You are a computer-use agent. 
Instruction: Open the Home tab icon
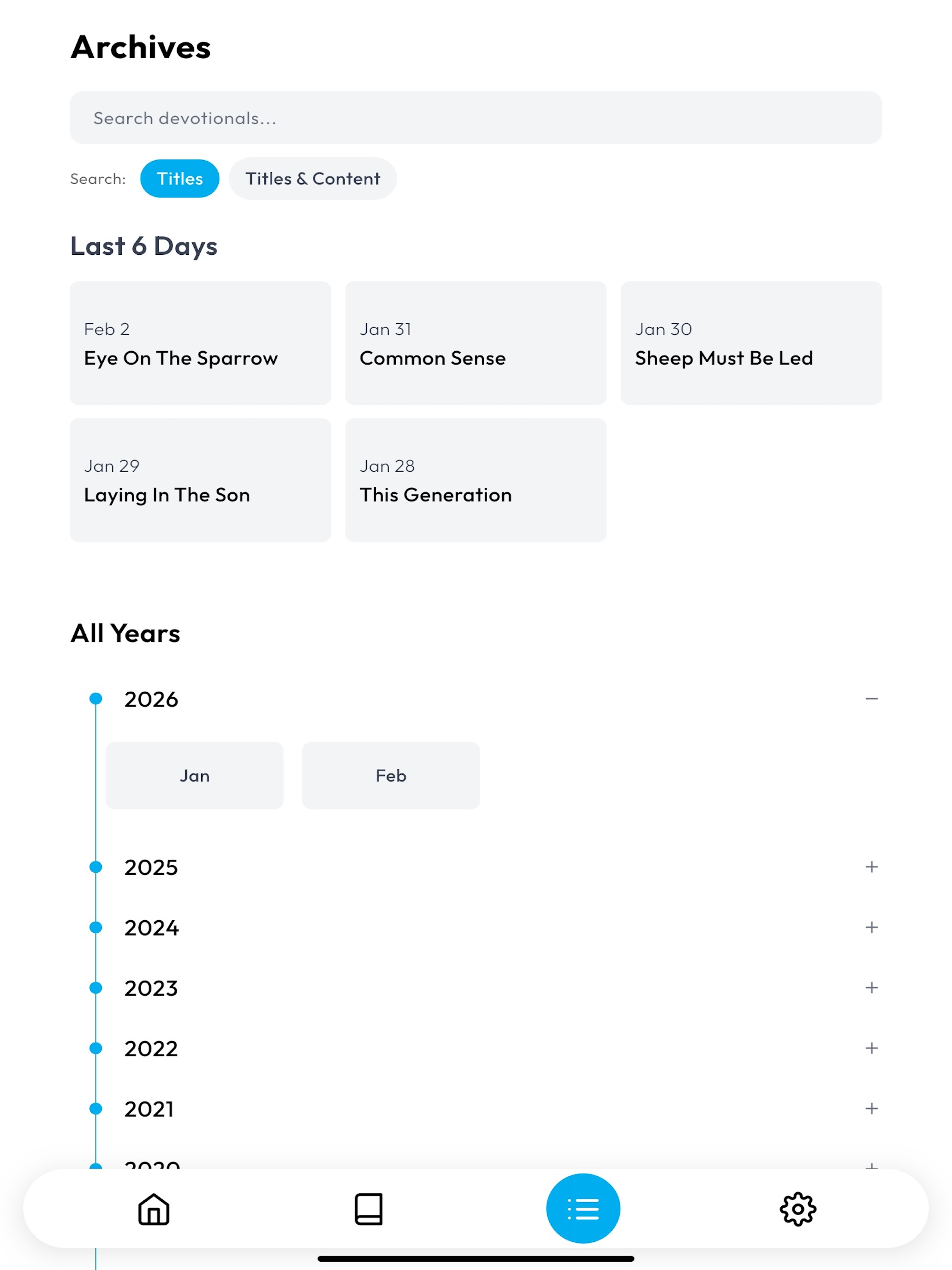tap(154, 1209)
